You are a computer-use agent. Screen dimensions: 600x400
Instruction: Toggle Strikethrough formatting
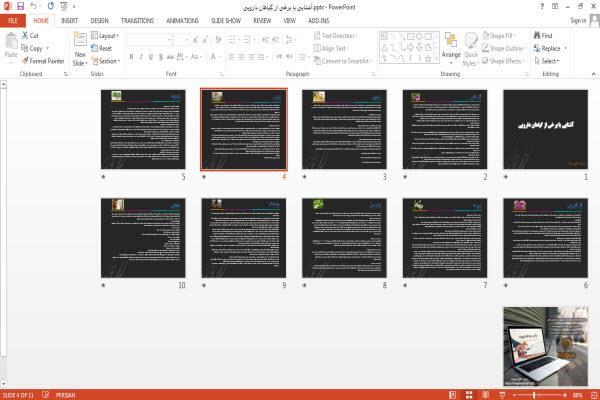tap(170, 57)
